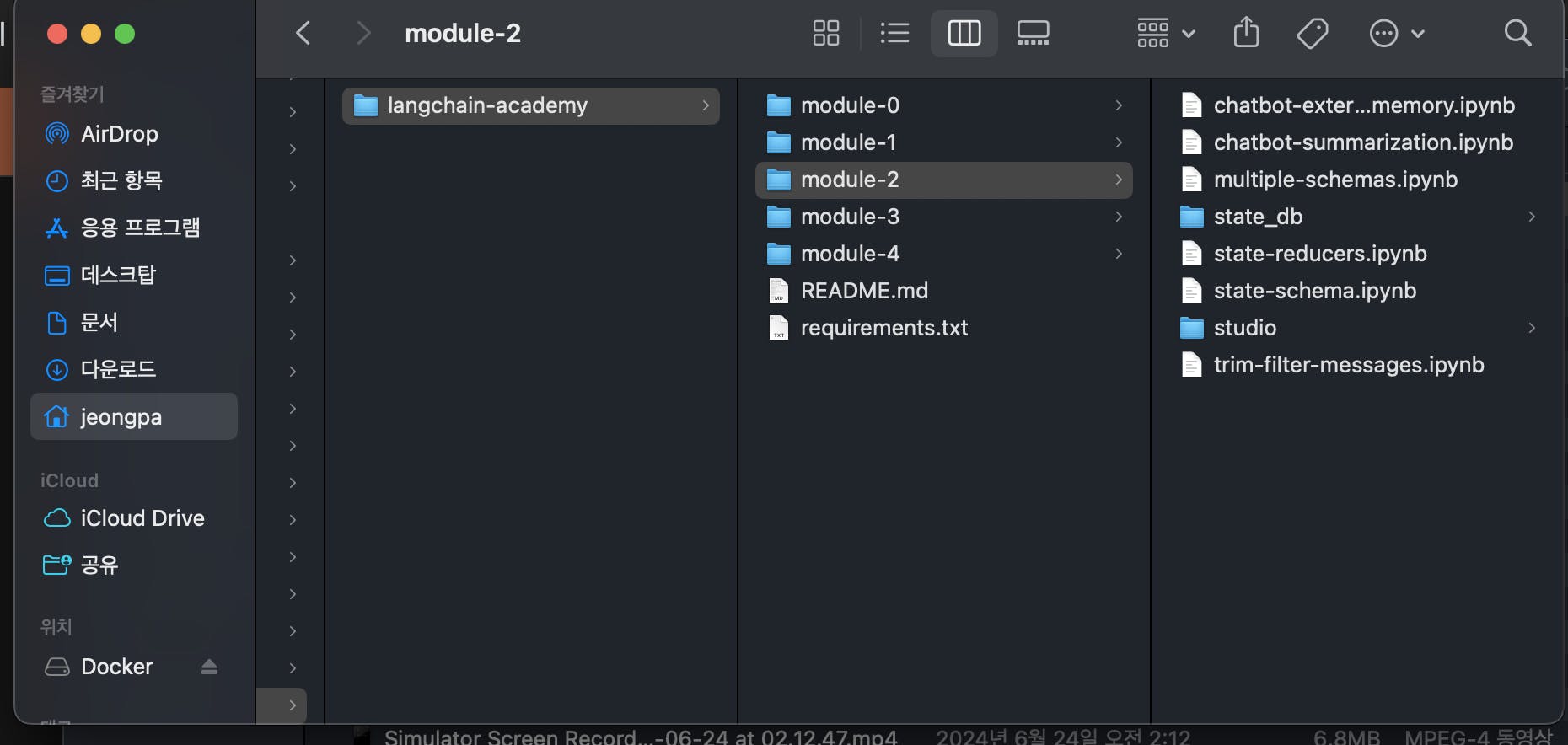Go back to previous folder
Viewport: 1568px width, 745px height.
click(x=304, y=34)
